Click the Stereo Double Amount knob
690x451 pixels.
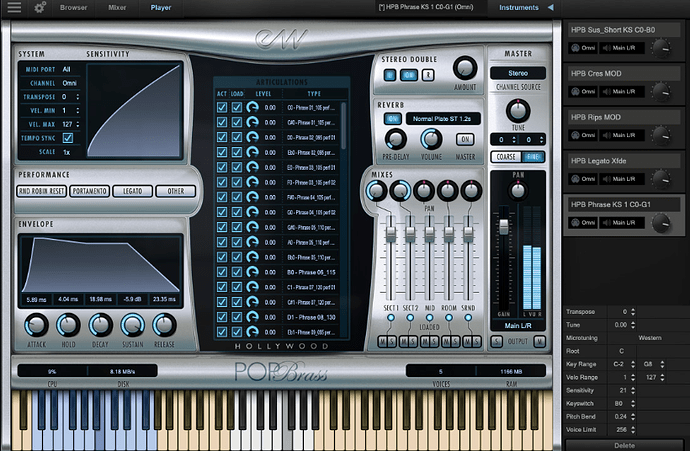pyautogui.click(x=465, y=68)
